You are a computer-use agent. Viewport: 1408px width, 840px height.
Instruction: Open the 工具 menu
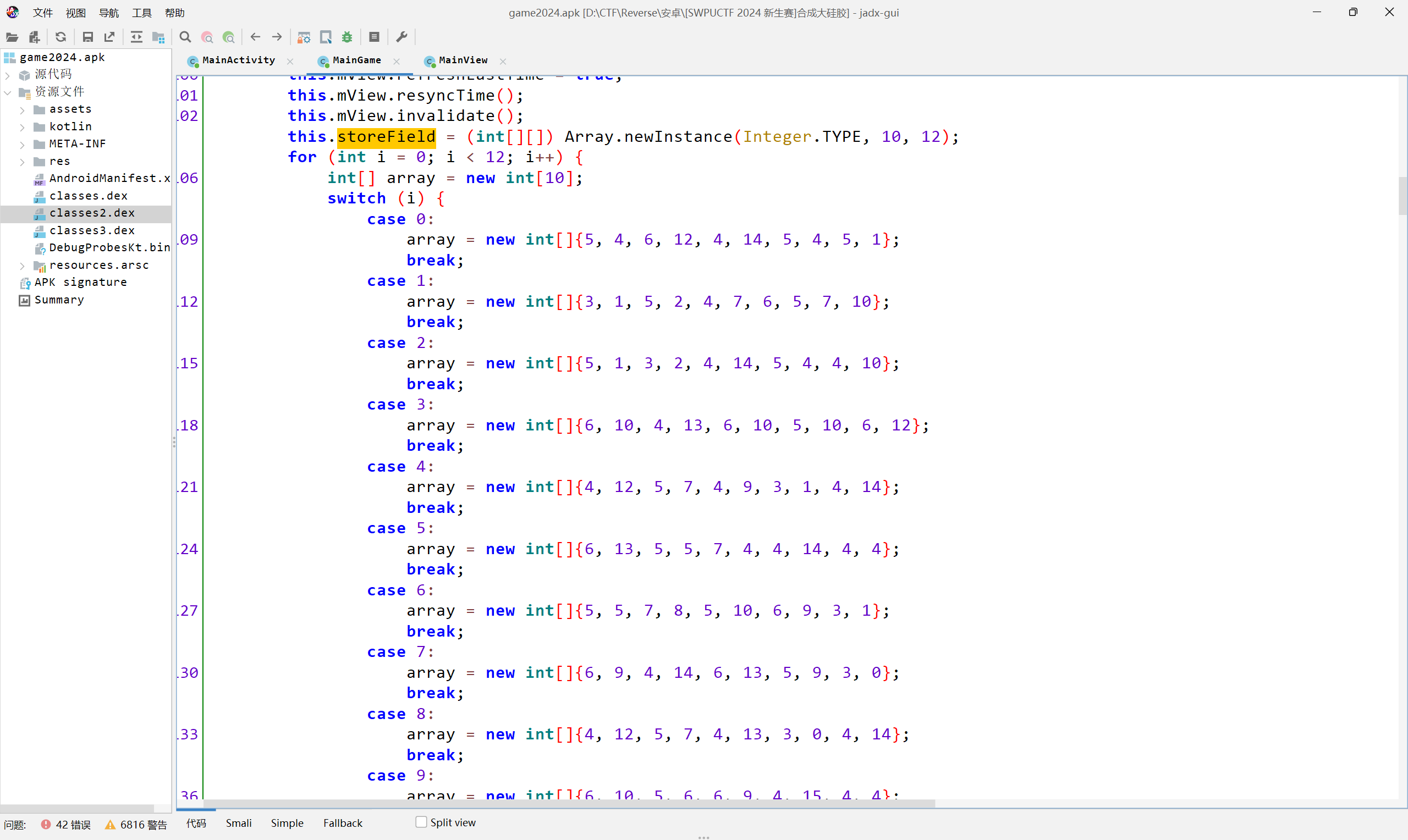coord(141,13)
